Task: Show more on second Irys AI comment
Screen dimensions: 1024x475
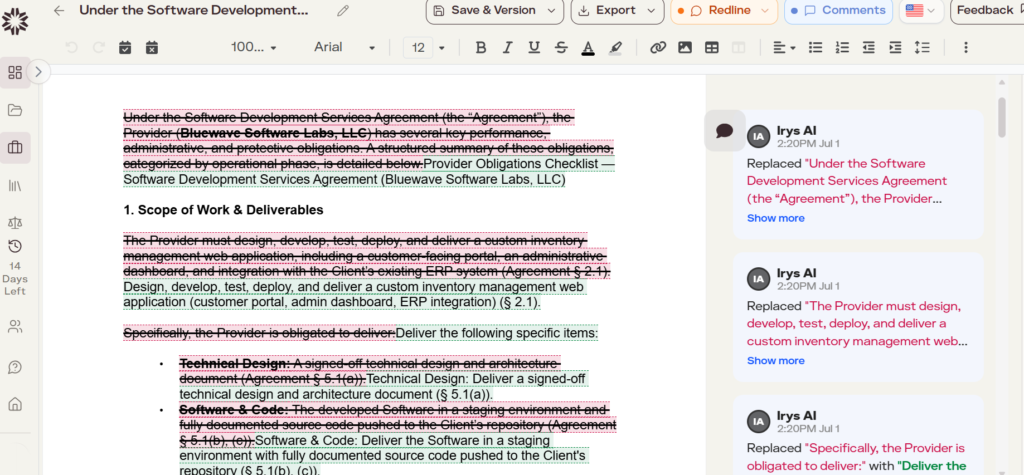Action: 775,361
